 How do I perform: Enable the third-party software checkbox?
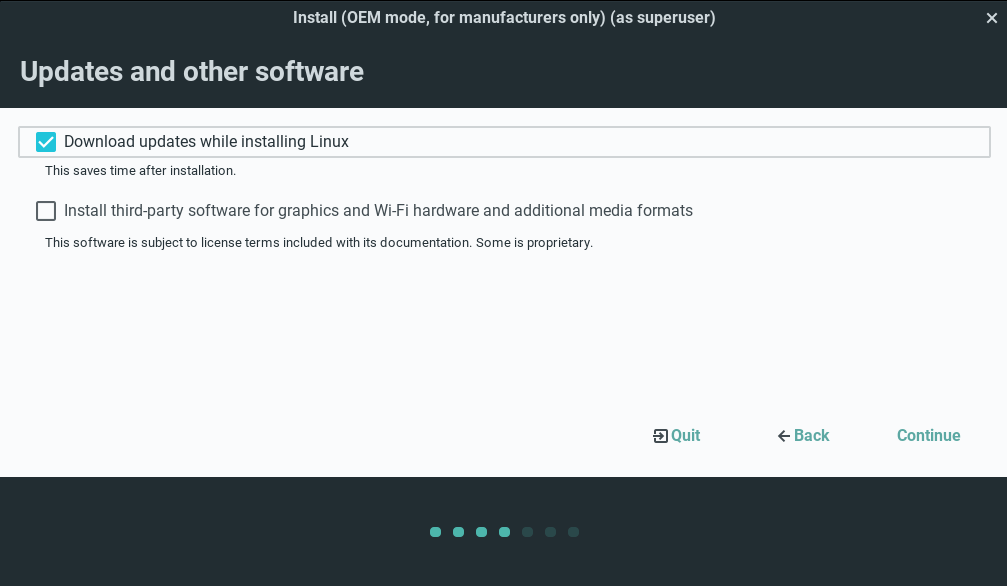coord(46,211)
